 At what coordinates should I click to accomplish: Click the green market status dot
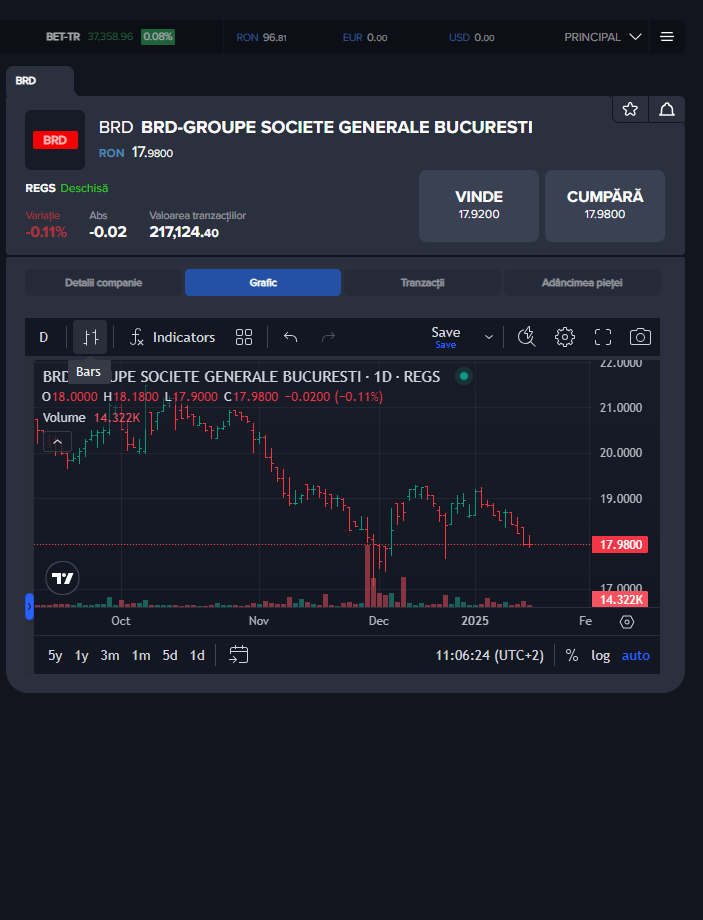(464, 376)
